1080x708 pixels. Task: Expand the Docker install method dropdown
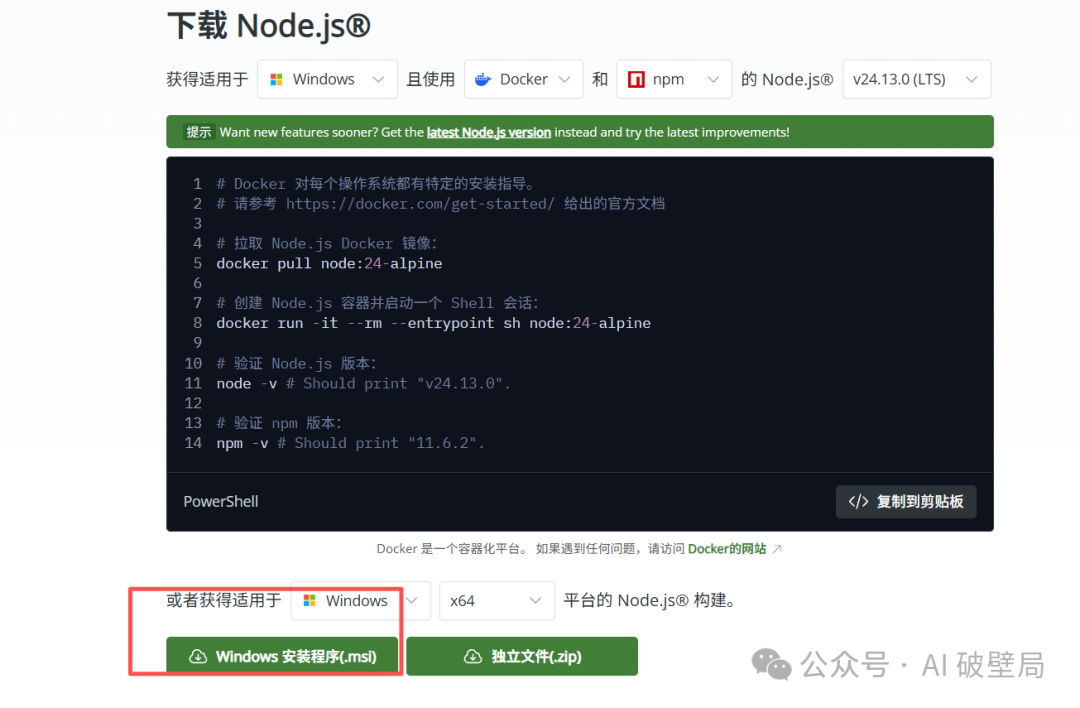click(x=523, y=79)
